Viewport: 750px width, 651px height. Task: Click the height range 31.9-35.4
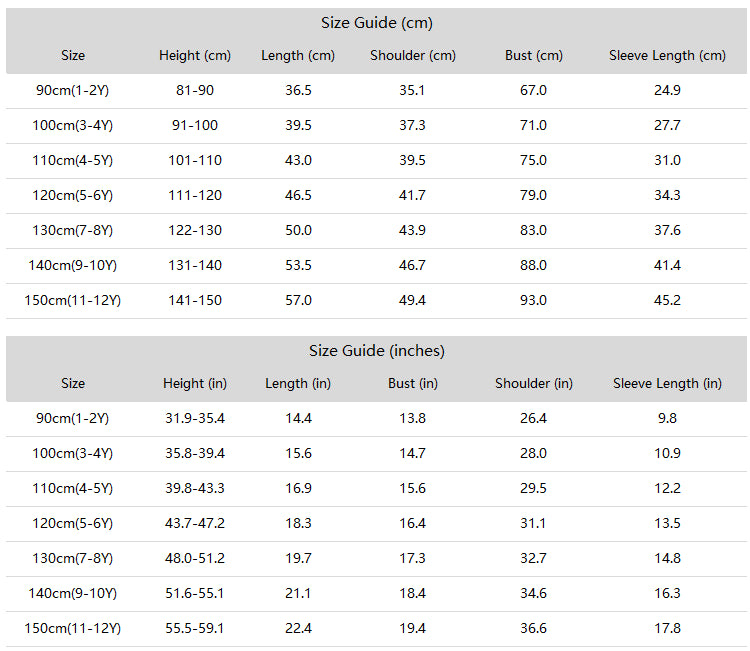click(195, 419)
